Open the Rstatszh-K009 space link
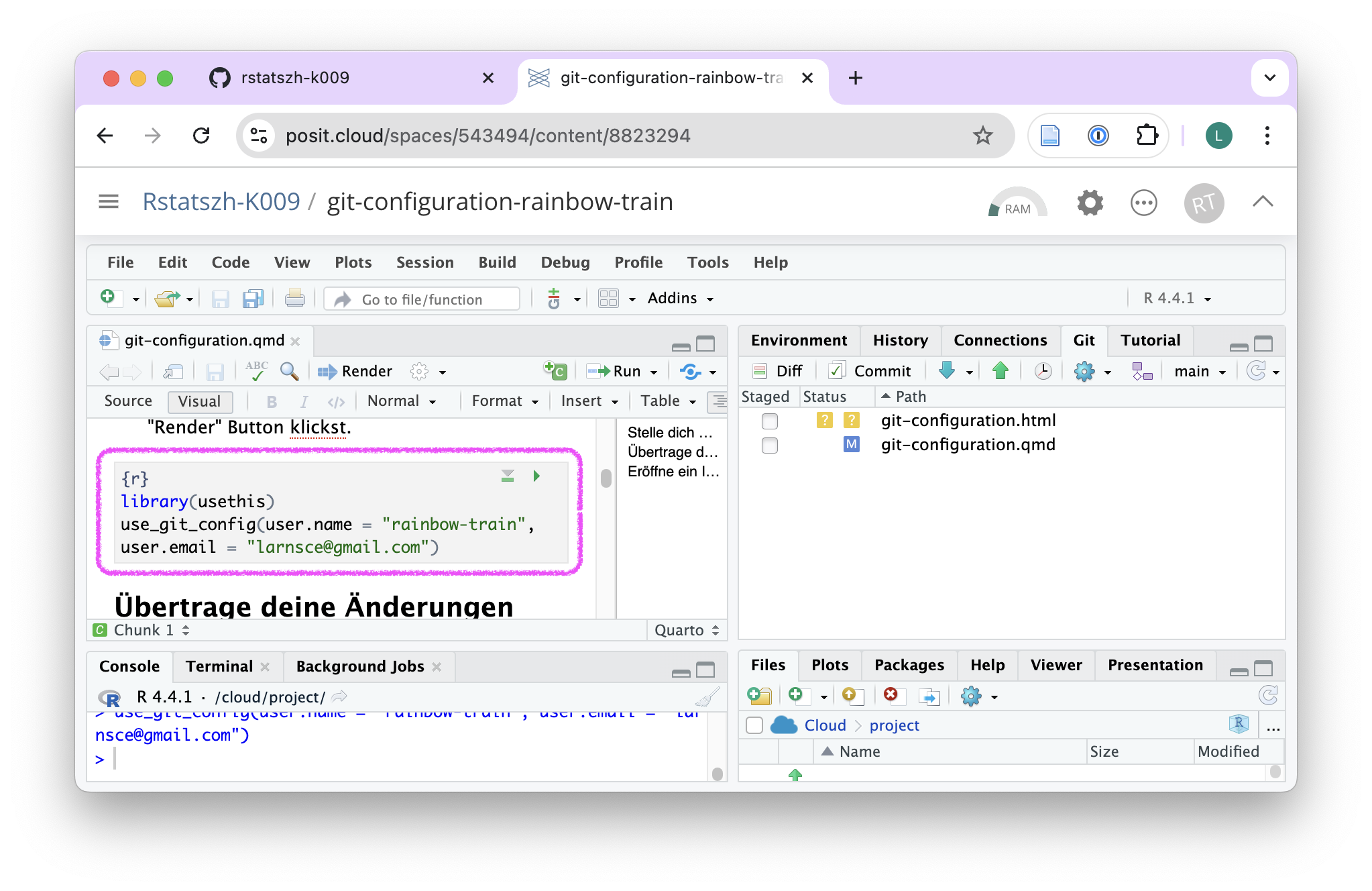The height and width of the screenshot is (891, 1372). 221,201
